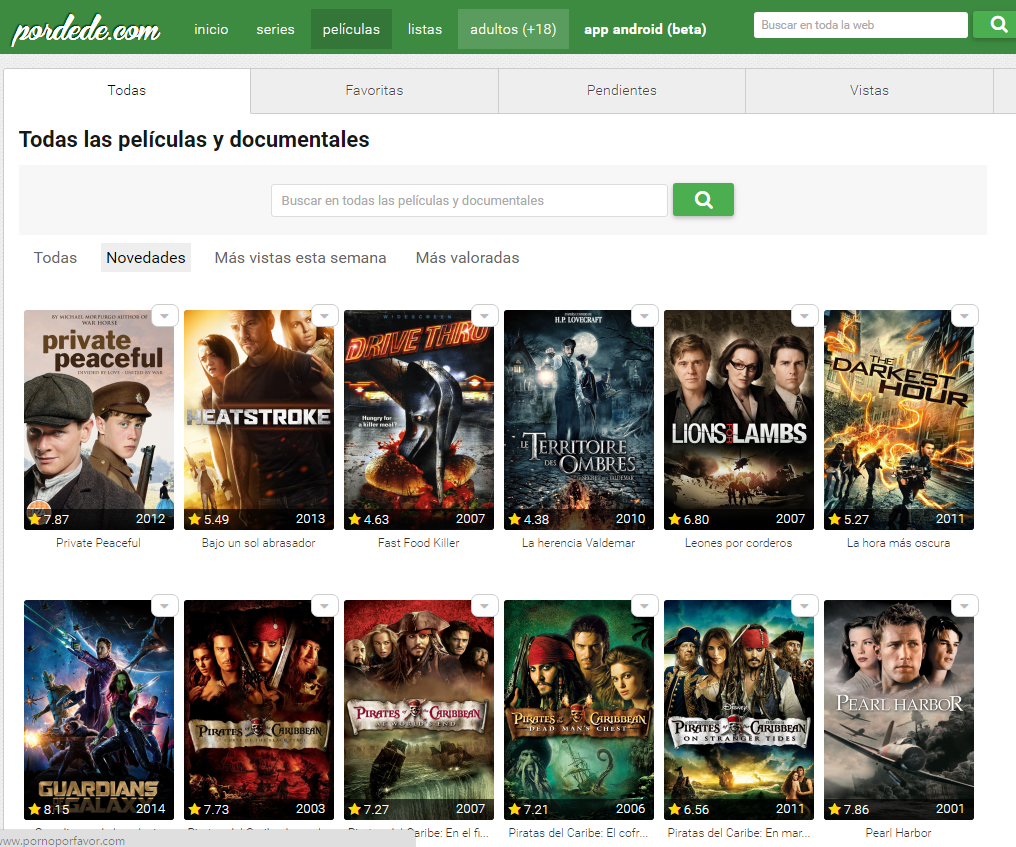Click Leones por corderos title
This screenshot has height=847, width=1016.
739,543
